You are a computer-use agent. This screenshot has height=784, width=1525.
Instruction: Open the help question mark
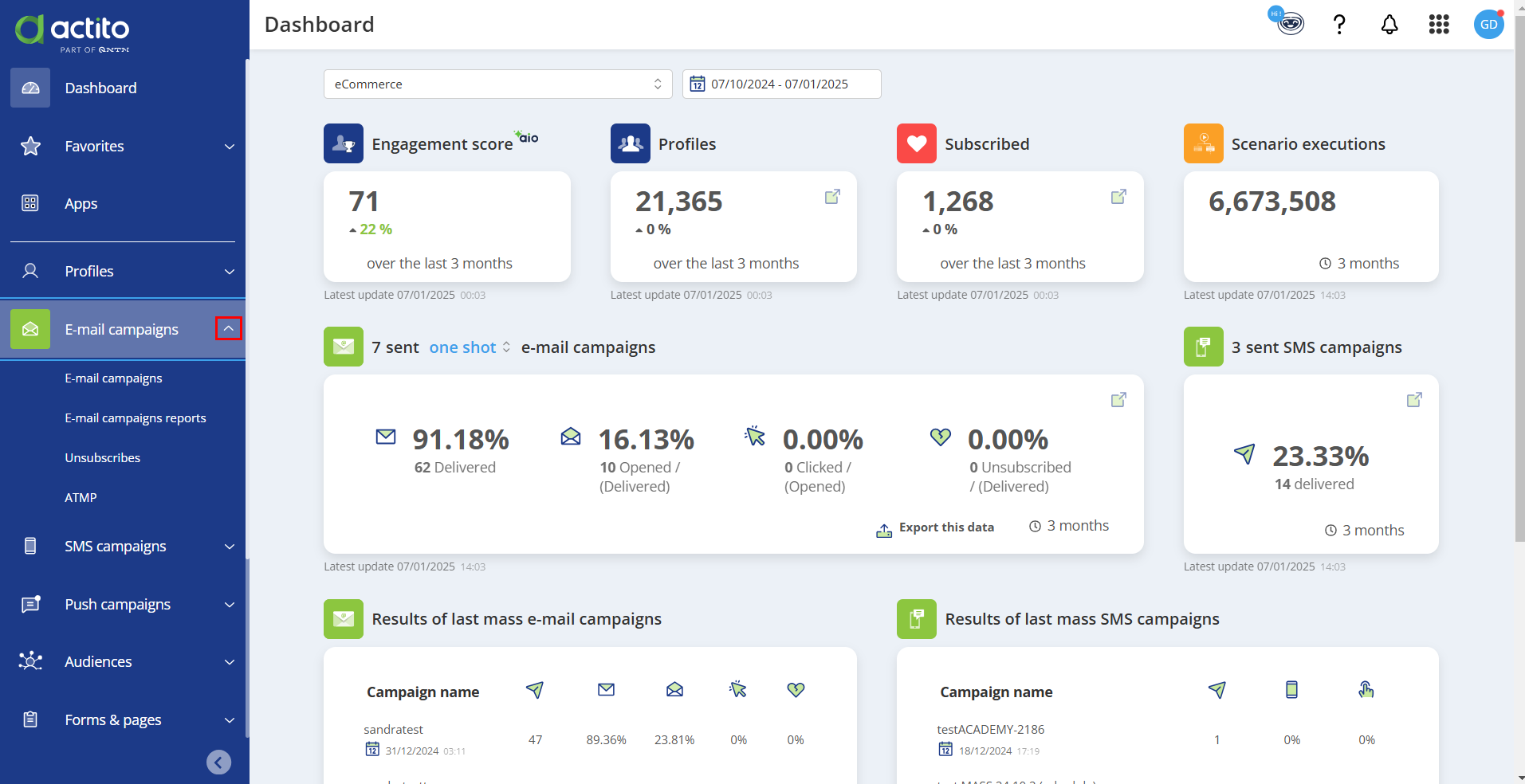click(x=1339, y=25)
